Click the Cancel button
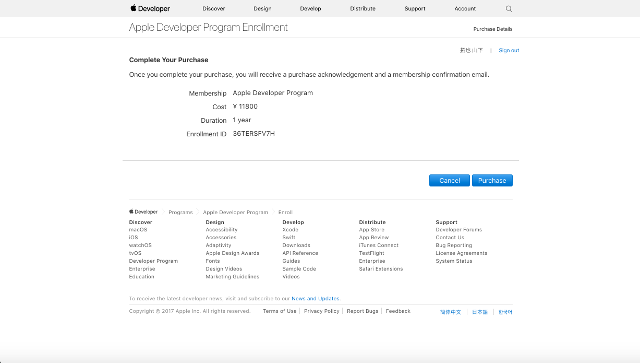The image size is (640, 363). pos(449,180)
